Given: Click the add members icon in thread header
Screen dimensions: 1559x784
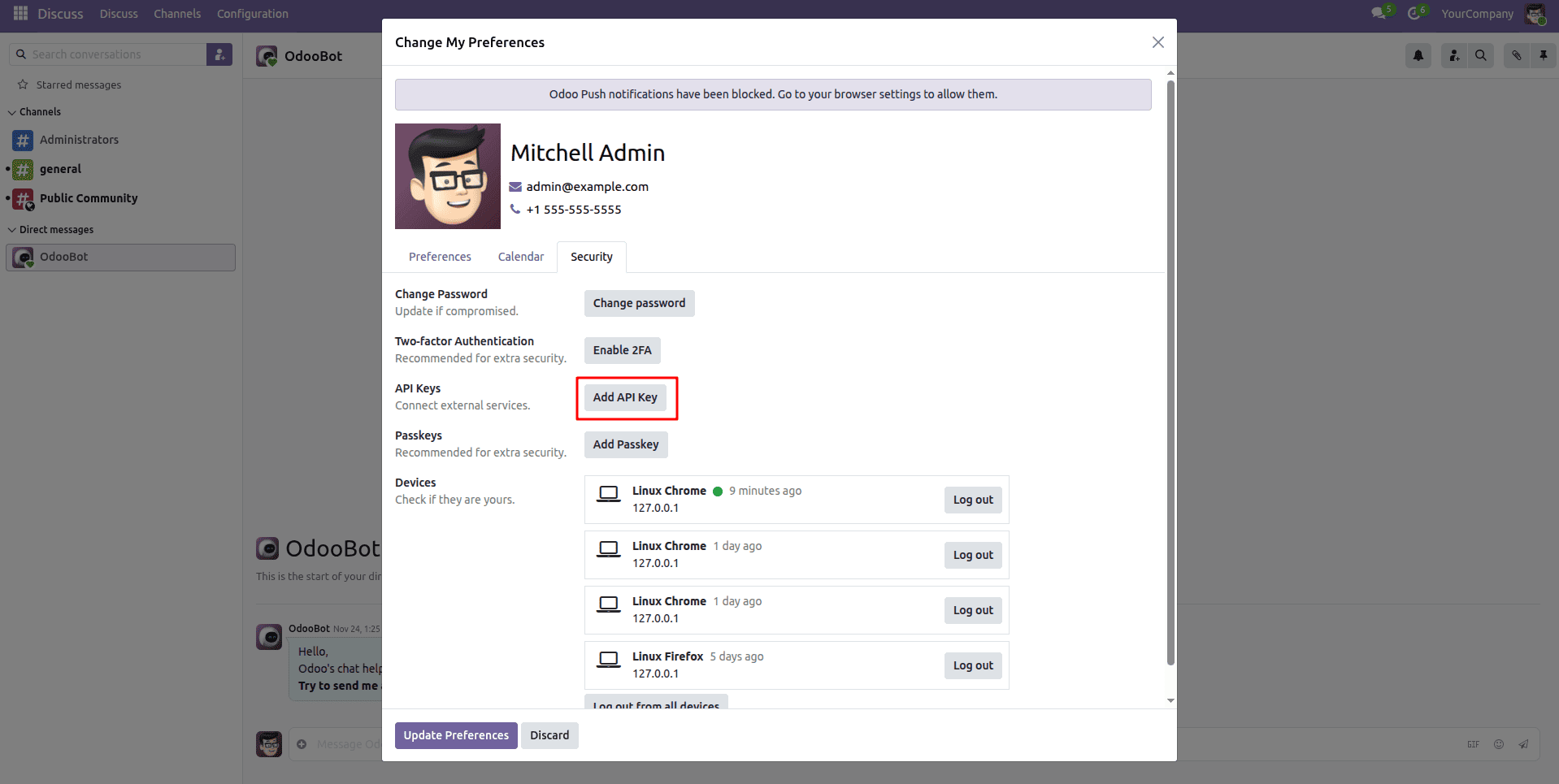Looking at the screenshot, I should tap(1453, 55).
